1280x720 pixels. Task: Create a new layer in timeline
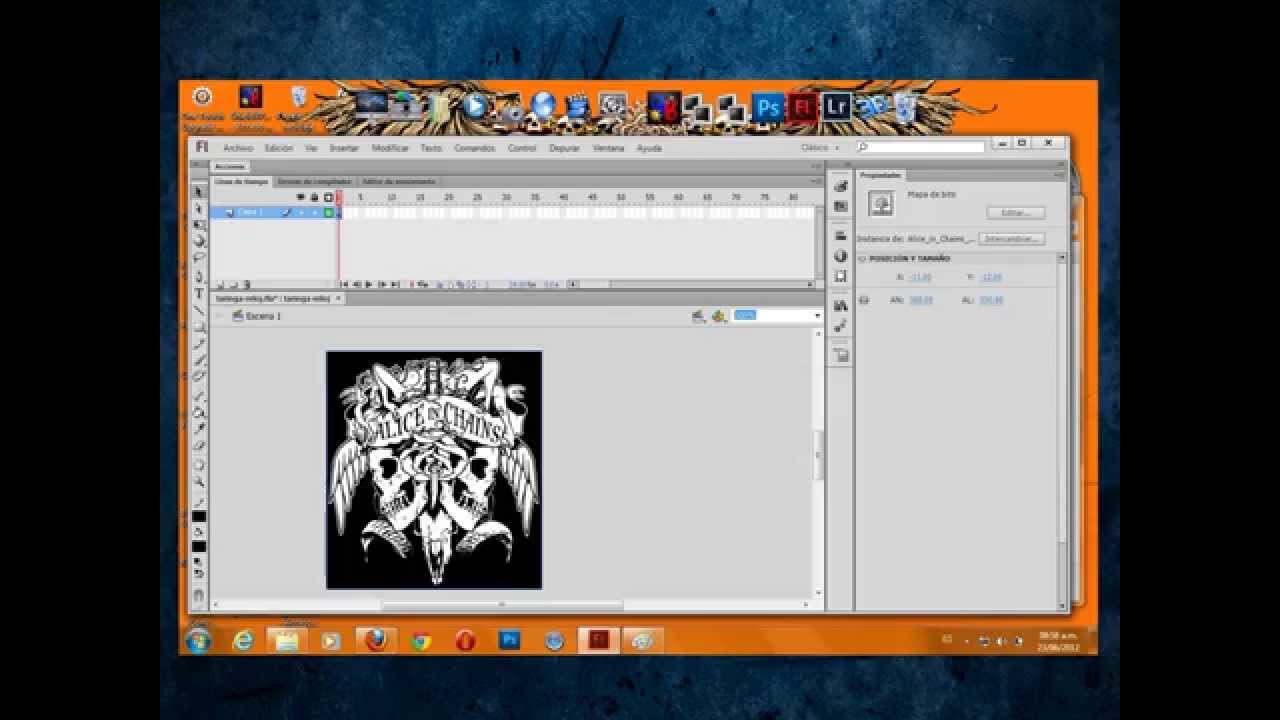click(219, 284)
